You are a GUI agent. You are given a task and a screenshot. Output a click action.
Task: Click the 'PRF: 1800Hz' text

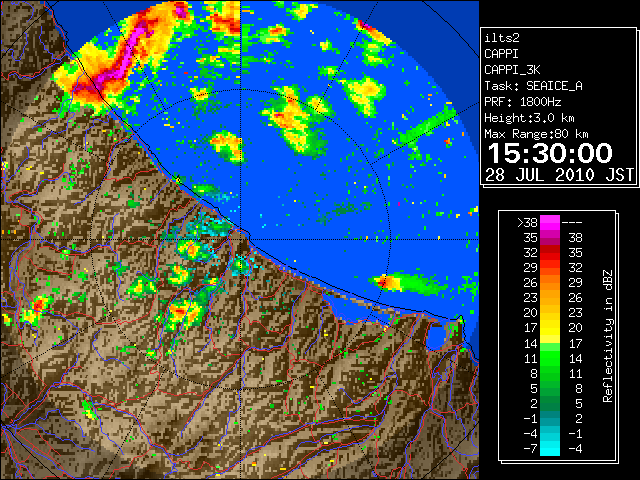[x=522, y=102]
